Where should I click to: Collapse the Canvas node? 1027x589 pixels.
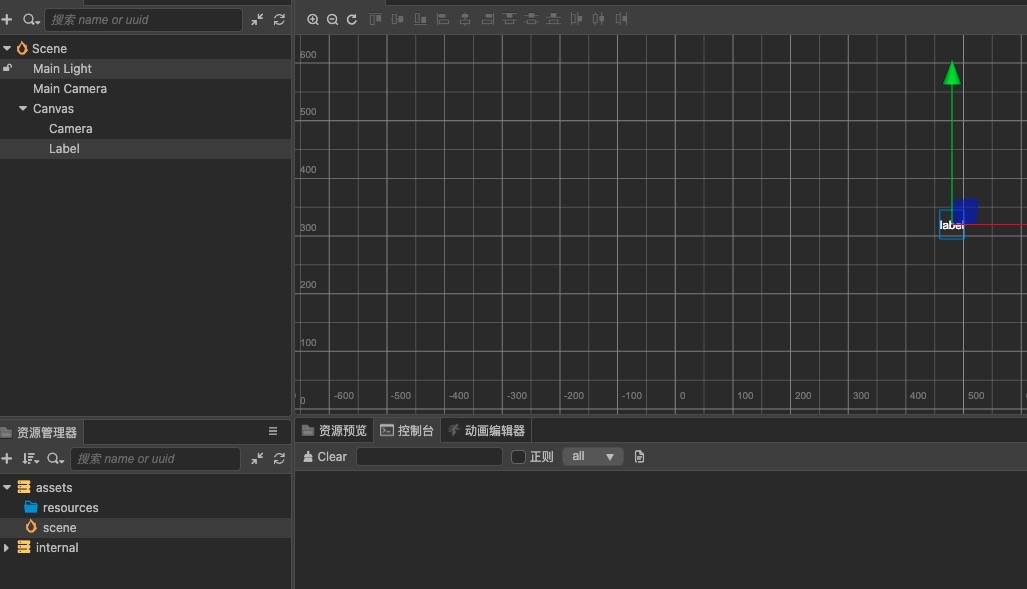(x=23, y=108)
